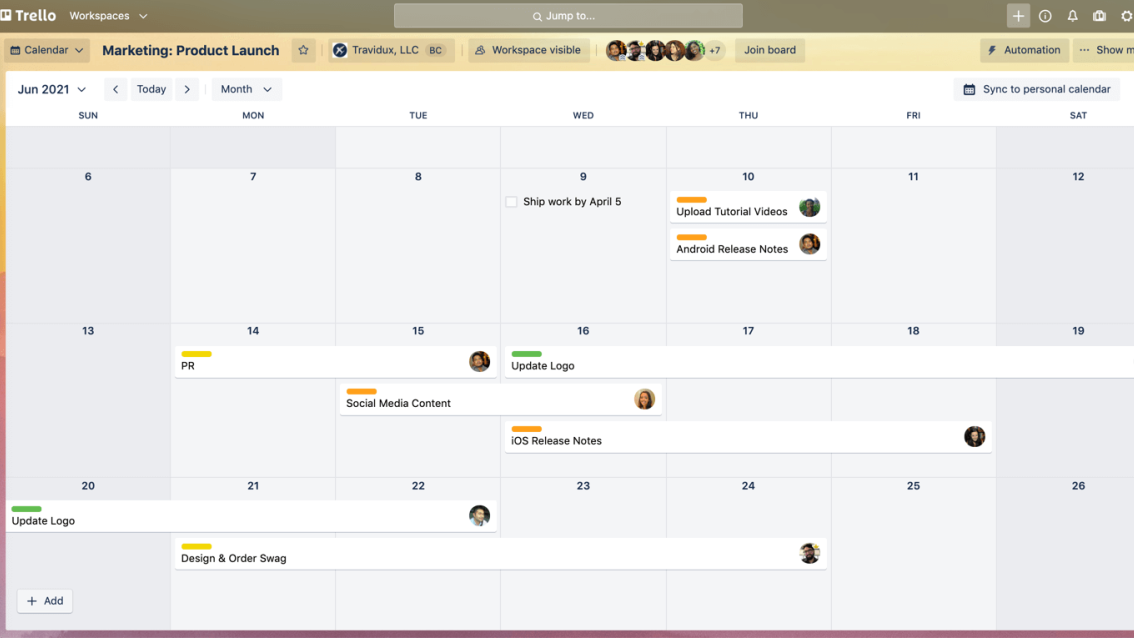Screen dimensions: 1134x638
Task: Select the date number 25
Action: point(913,486)
